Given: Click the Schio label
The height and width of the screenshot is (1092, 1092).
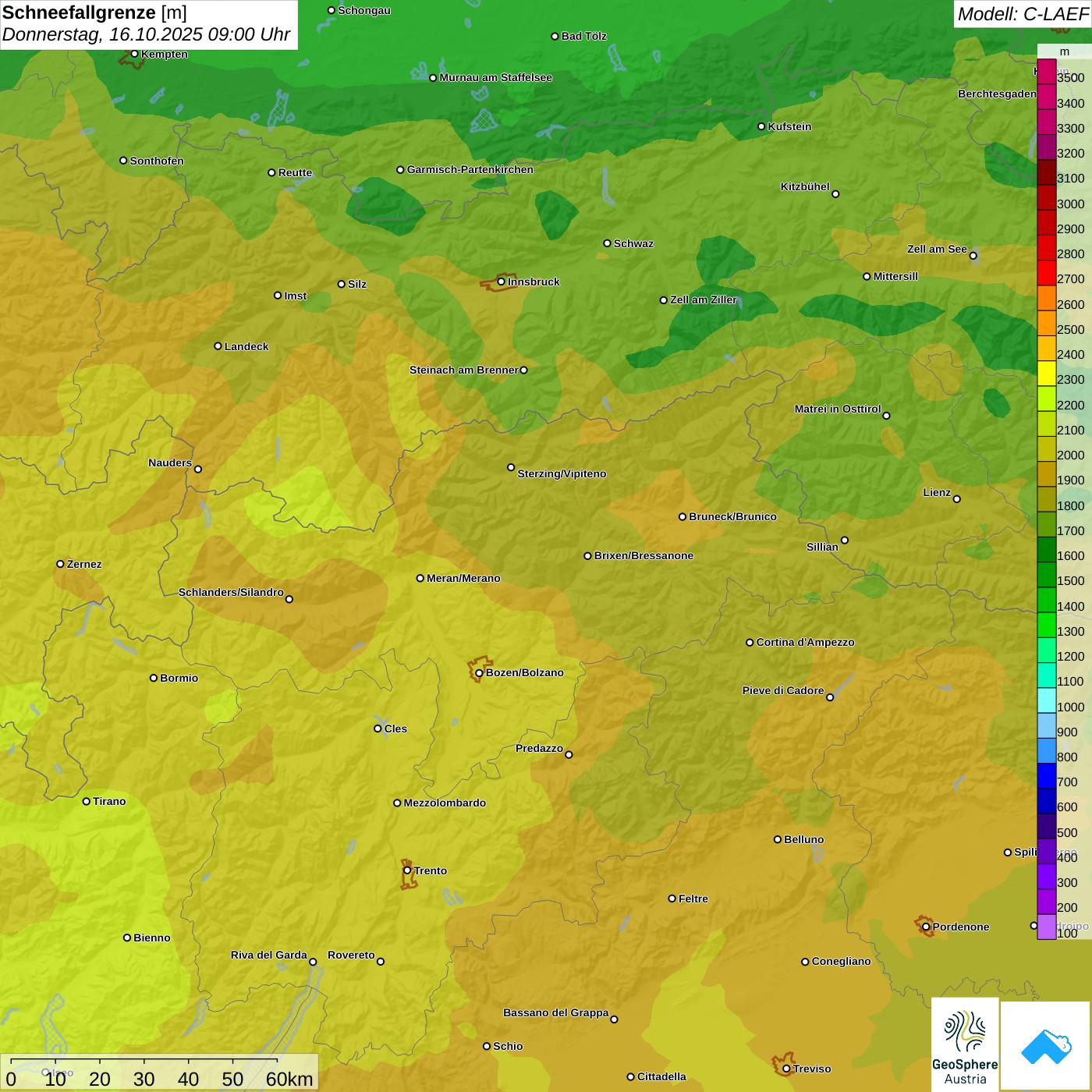Looking at the screenshot, I should point(508,1046).
